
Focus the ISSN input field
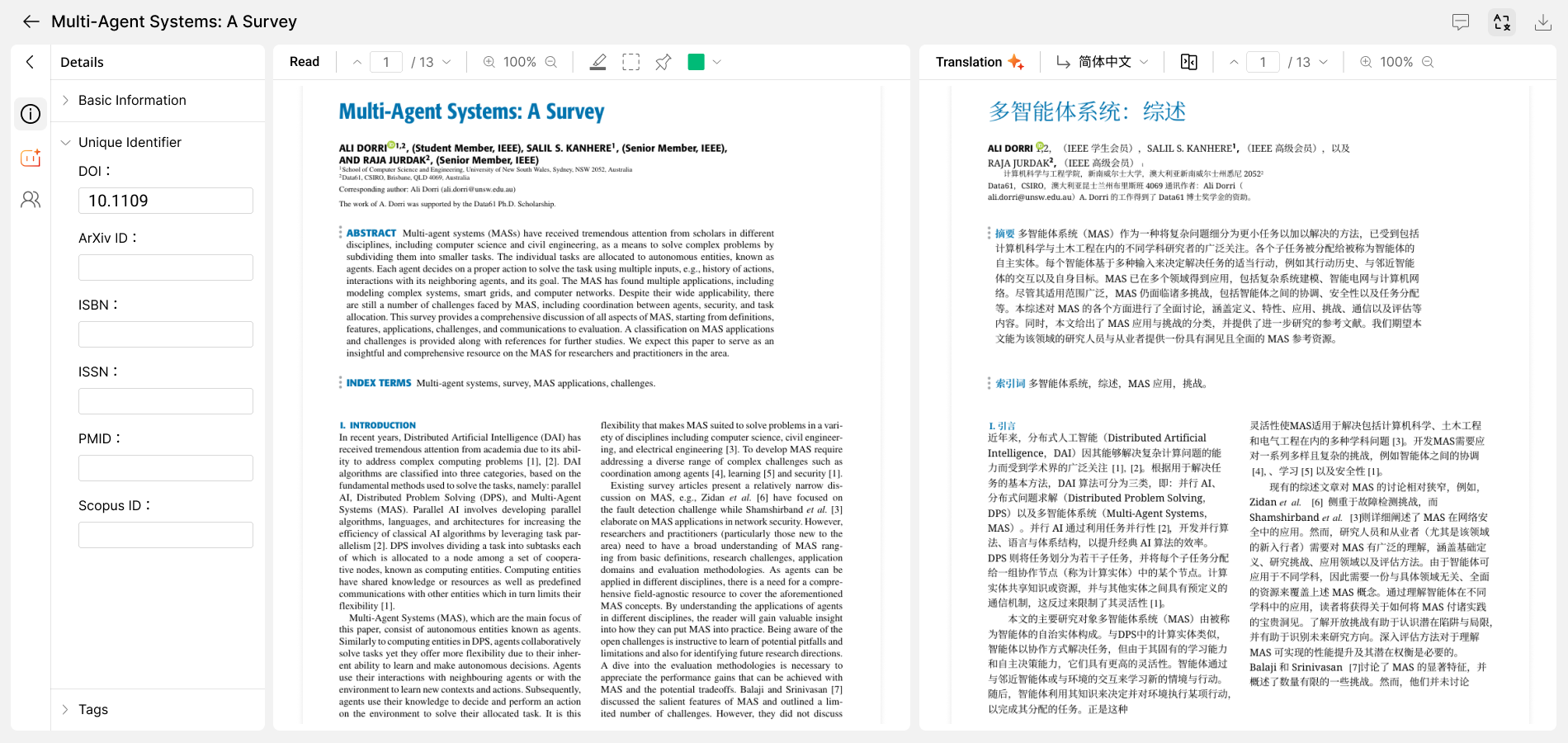click(x=166, y=401)
